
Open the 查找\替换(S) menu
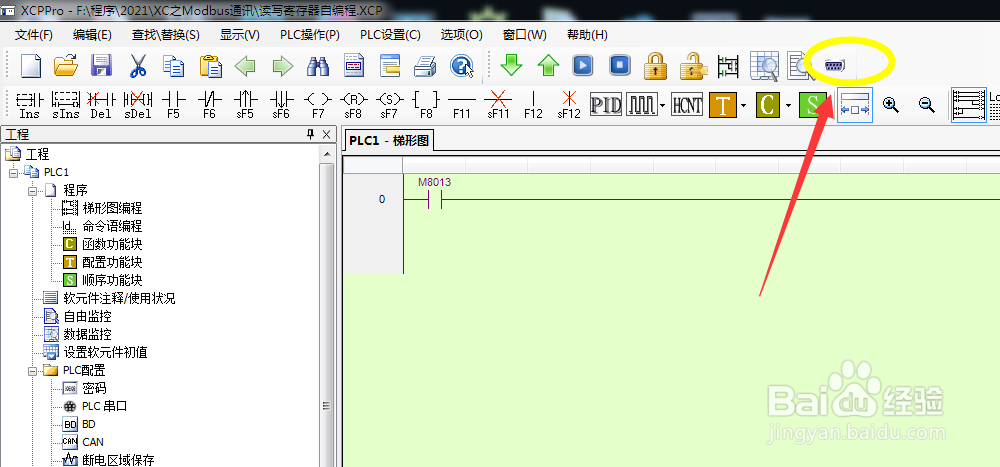[x=166, y=35]
